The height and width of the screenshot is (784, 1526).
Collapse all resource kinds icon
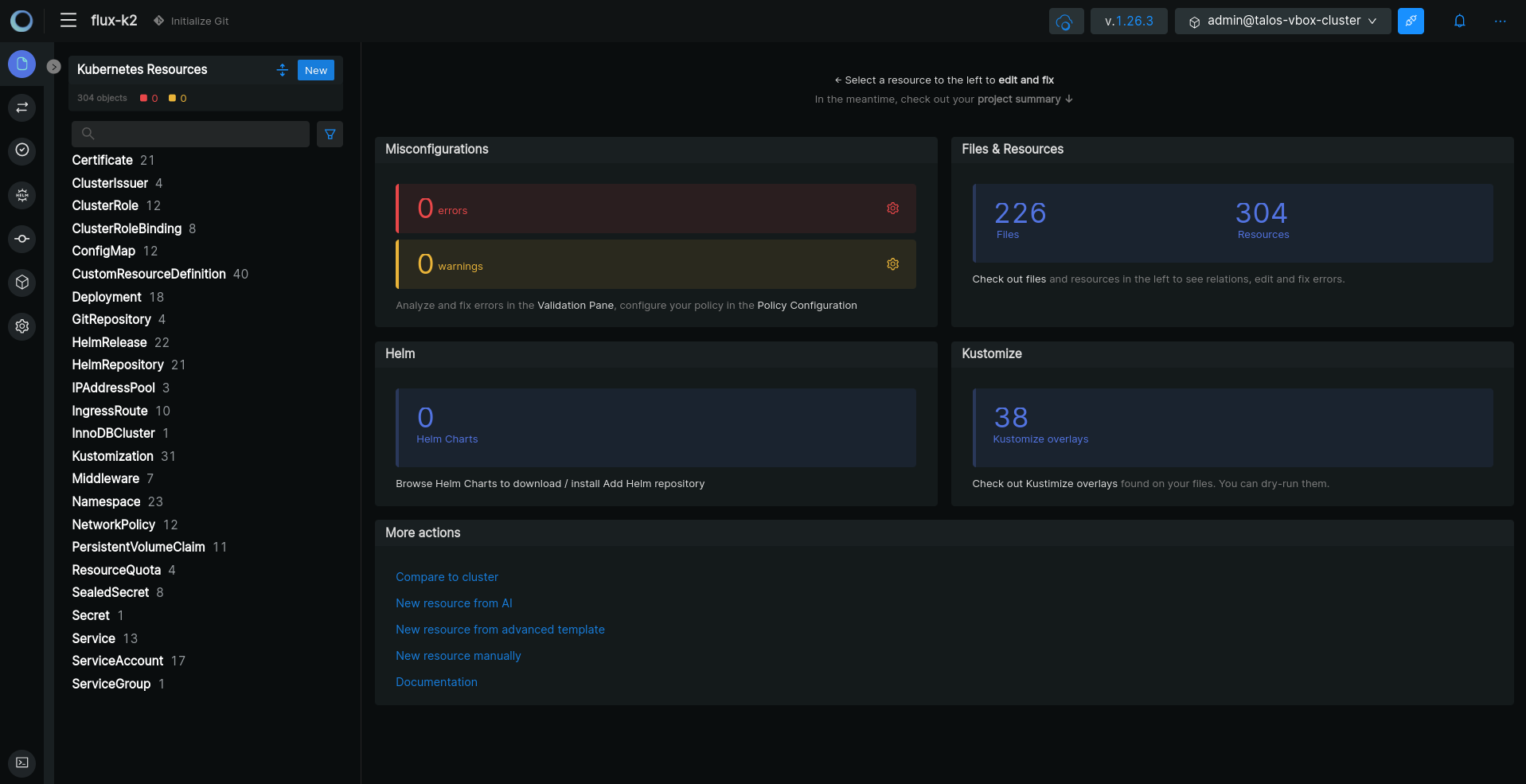point(282,70)
